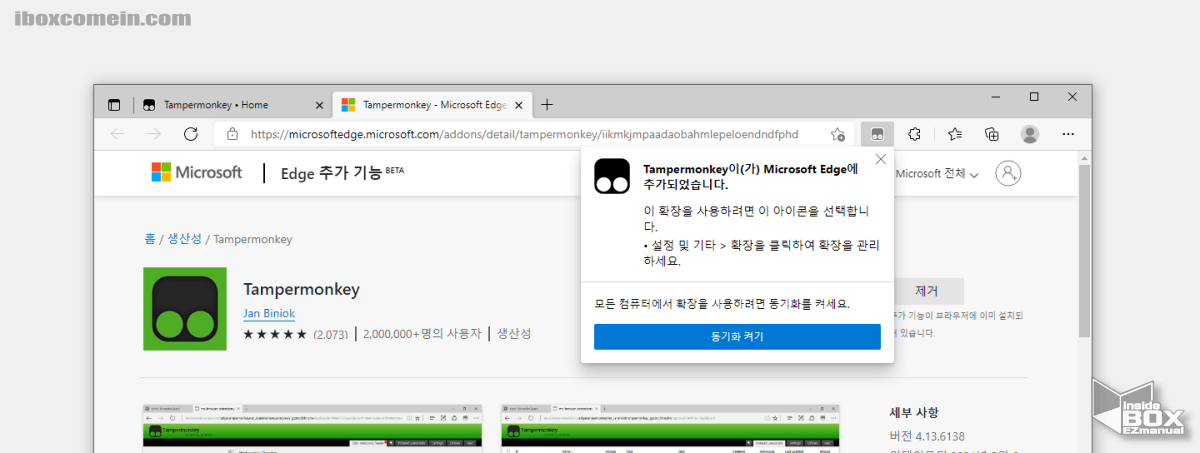This screenshot has width=1200, height=453.
Task: Open developer Jan Biniok link
Action: pos(269,313)
